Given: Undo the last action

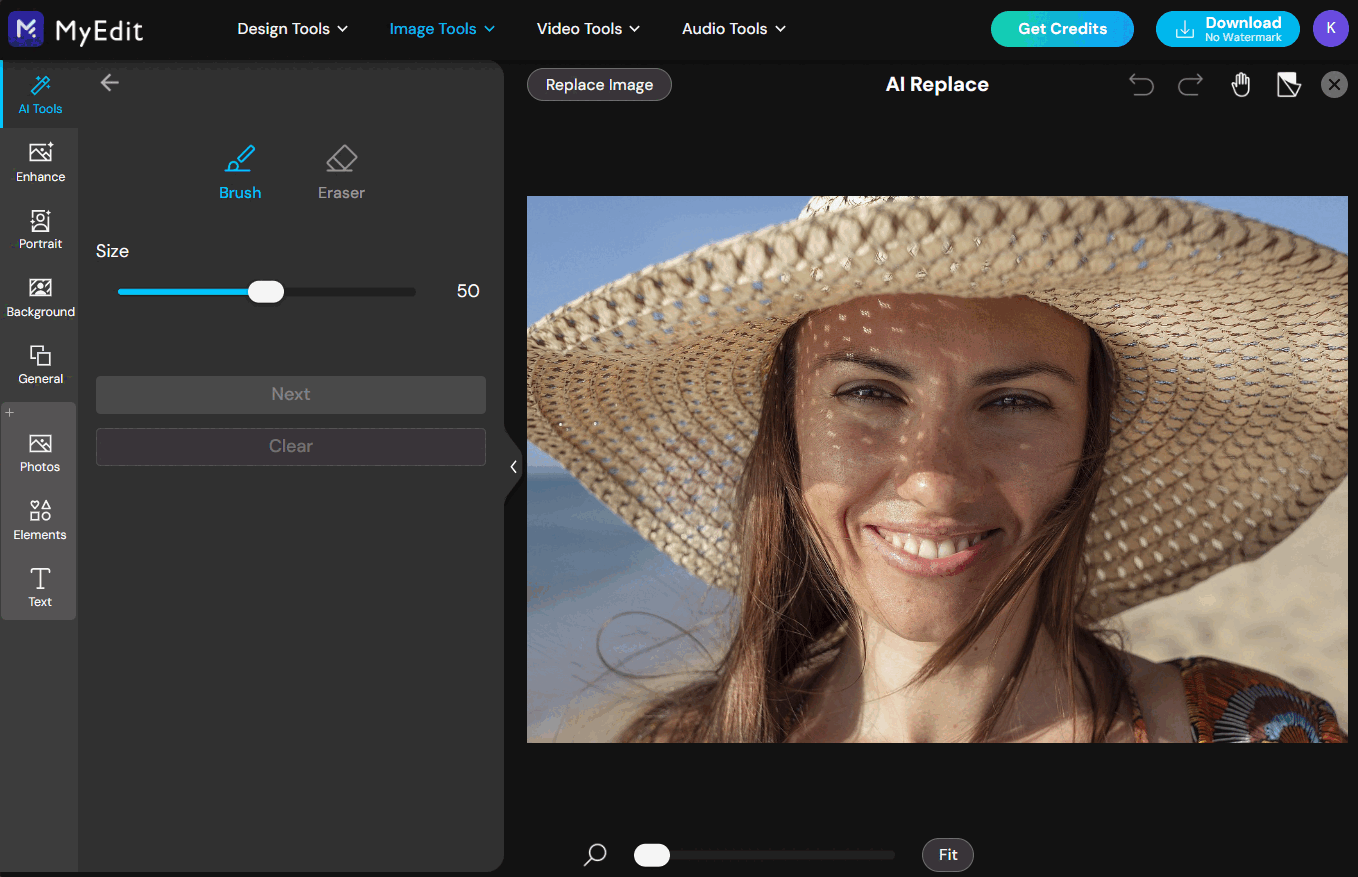Looking at the screenshot, I should click(x=1141, y=85).
